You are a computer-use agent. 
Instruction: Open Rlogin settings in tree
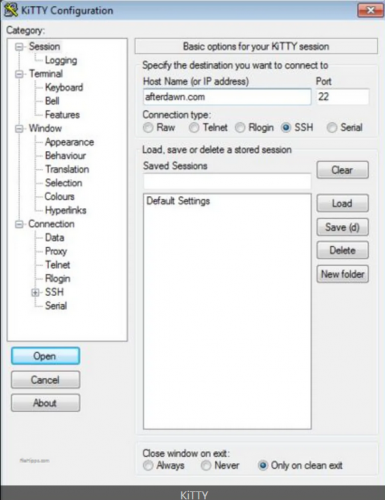tap(58, 279)
